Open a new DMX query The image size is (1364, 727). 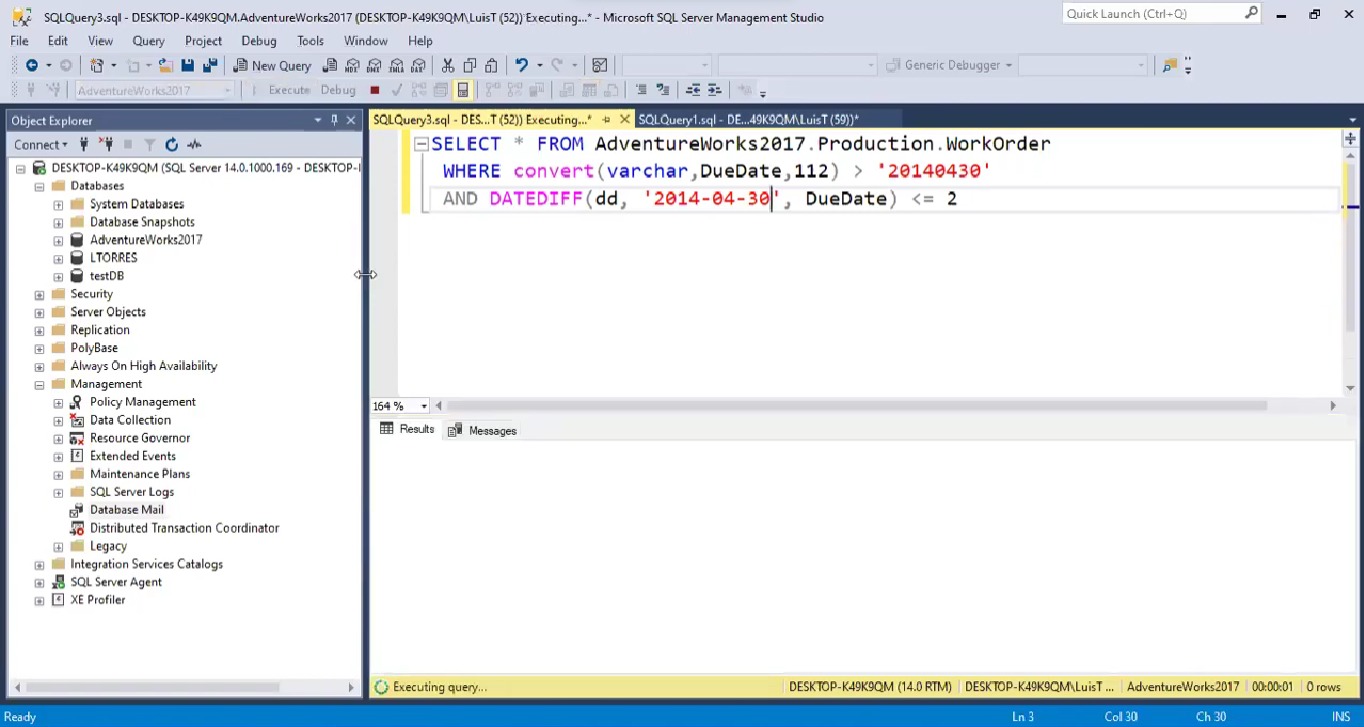(x=374, y=65)
